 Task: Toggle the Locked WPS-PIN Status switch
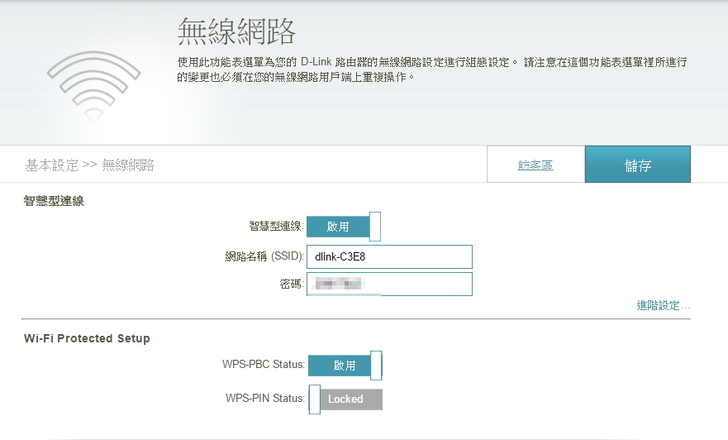click(345, 399)
